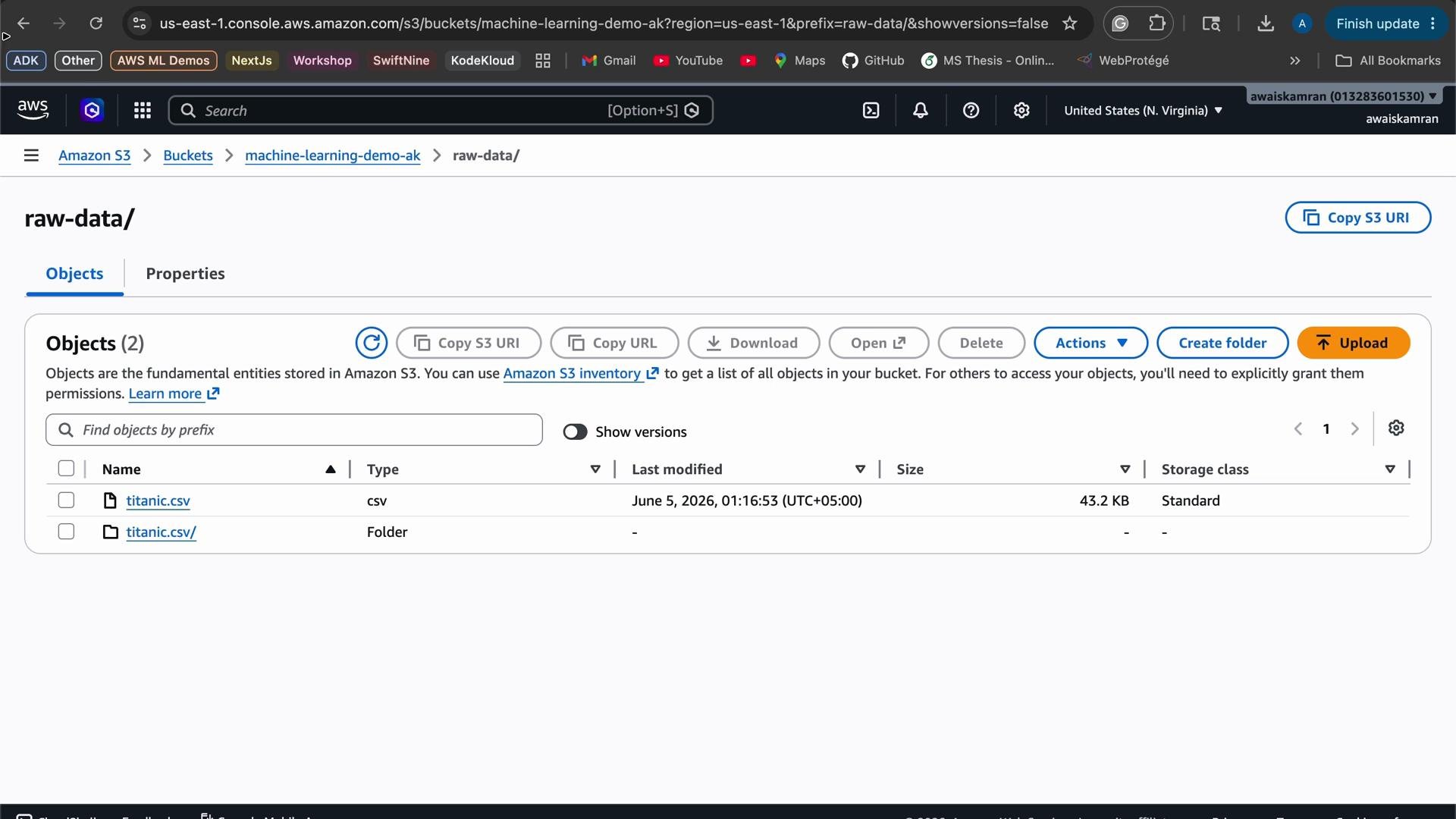
Task: Open the Workshop bookmark folder
Action: tap(322, 61)
